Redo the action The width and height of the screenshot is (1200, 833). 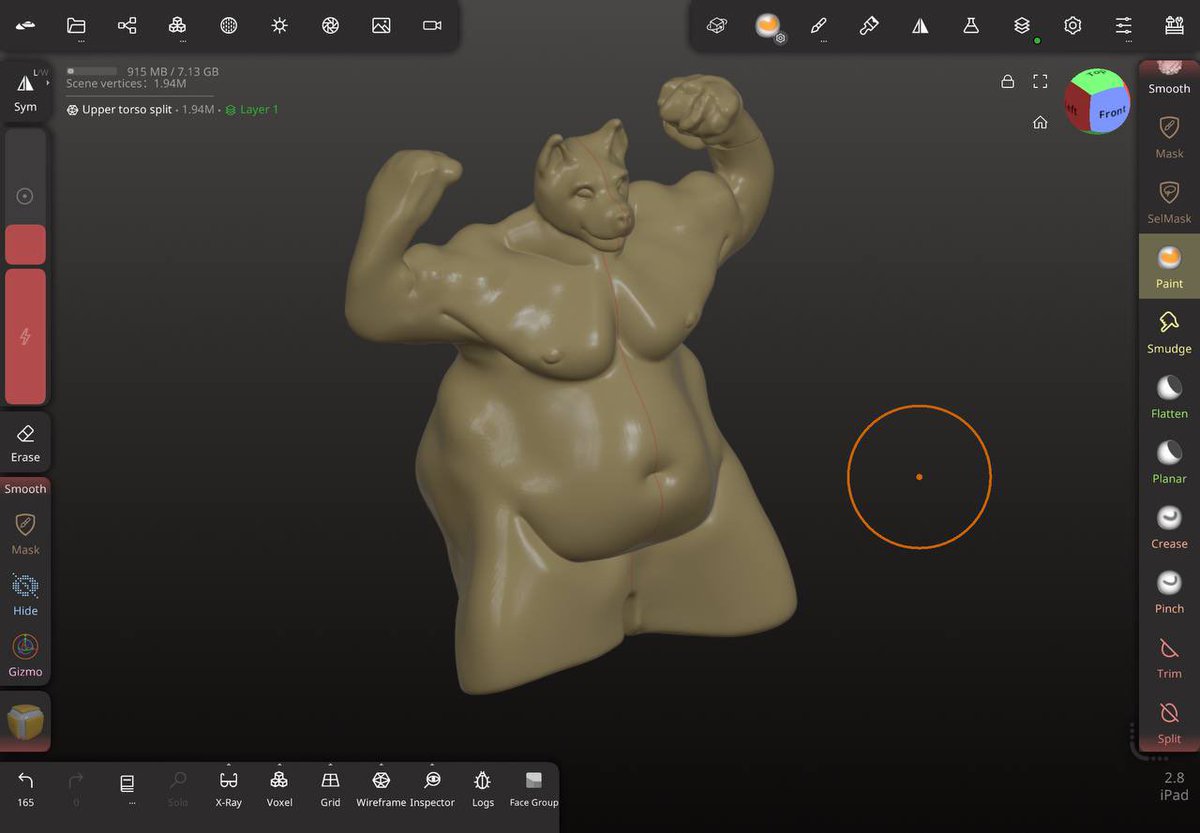coord(76,788)
